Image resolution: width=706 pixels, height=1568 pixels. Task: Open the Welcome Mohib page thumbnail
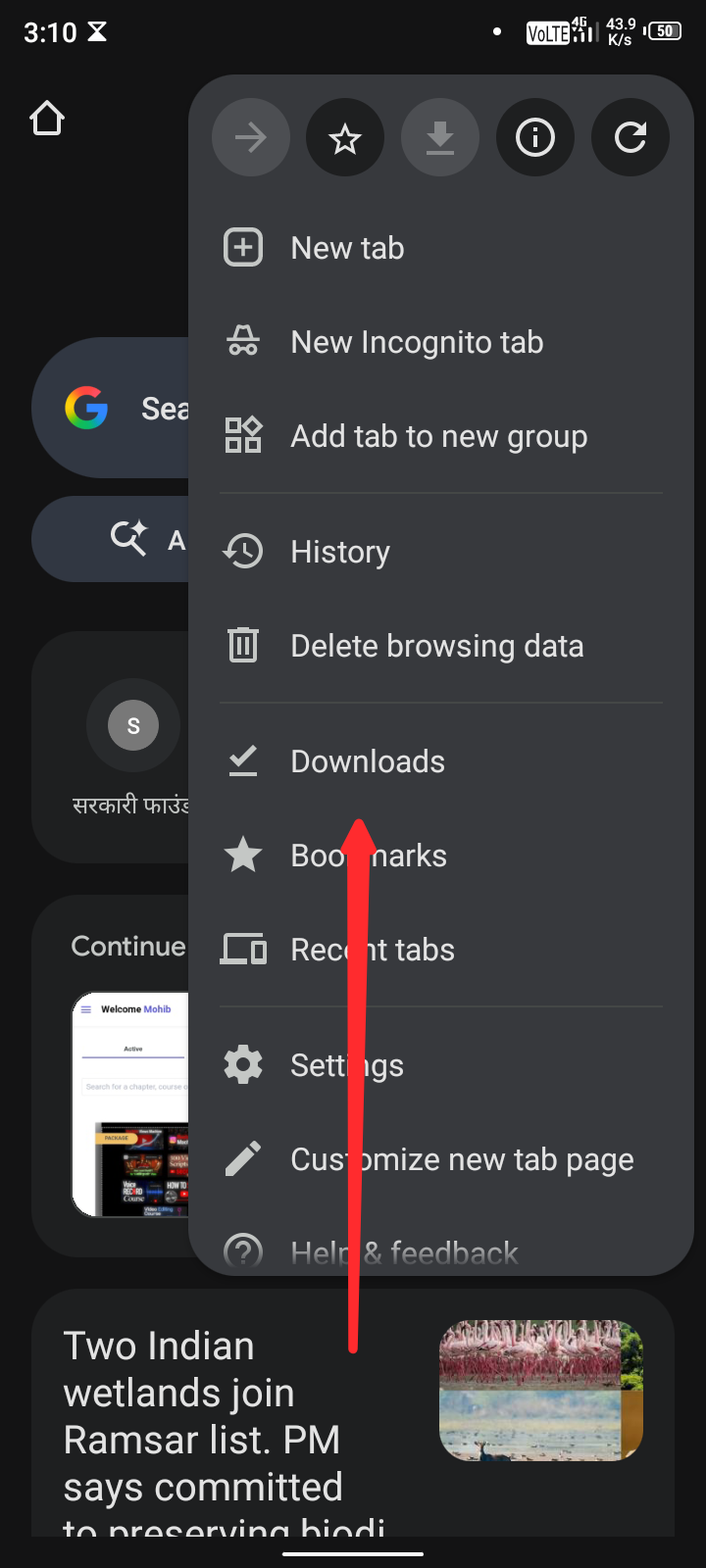pos(130,1104)
